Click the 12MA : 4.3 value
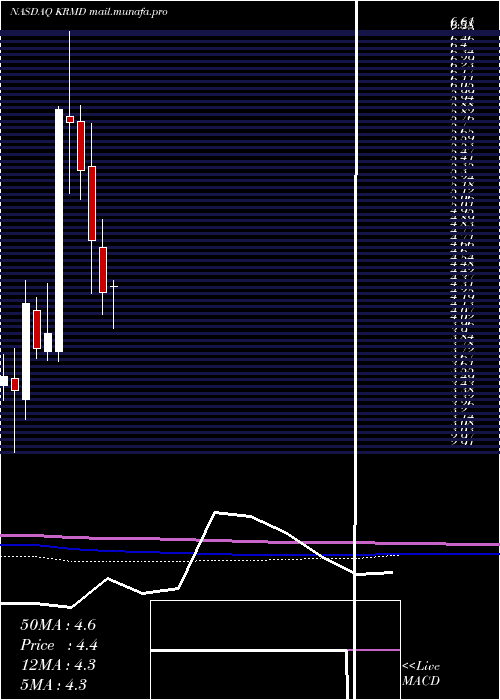 (58, 665)
